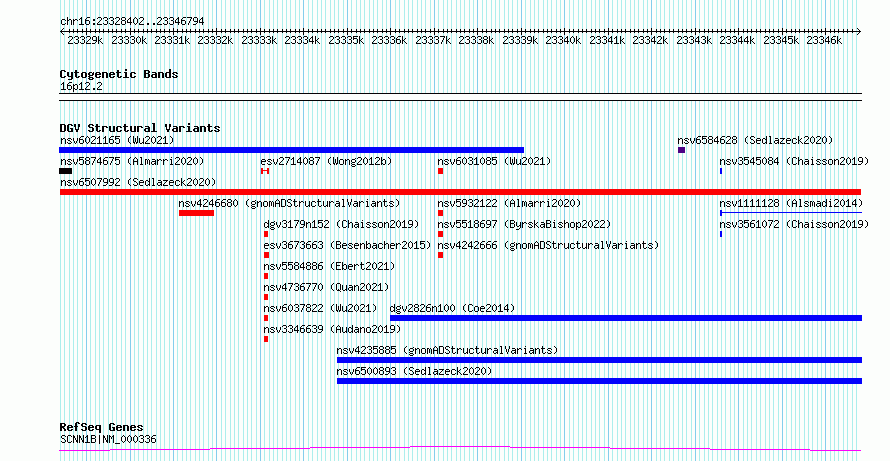Open dgv3179n152 (Chaisson2019) variant label

click(x=341, y=224)
